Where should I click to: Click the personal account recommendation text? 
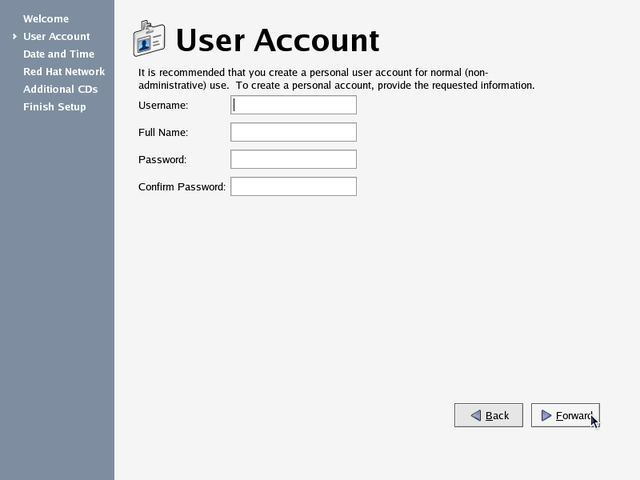pyautogui.click(x=336, y=79)
